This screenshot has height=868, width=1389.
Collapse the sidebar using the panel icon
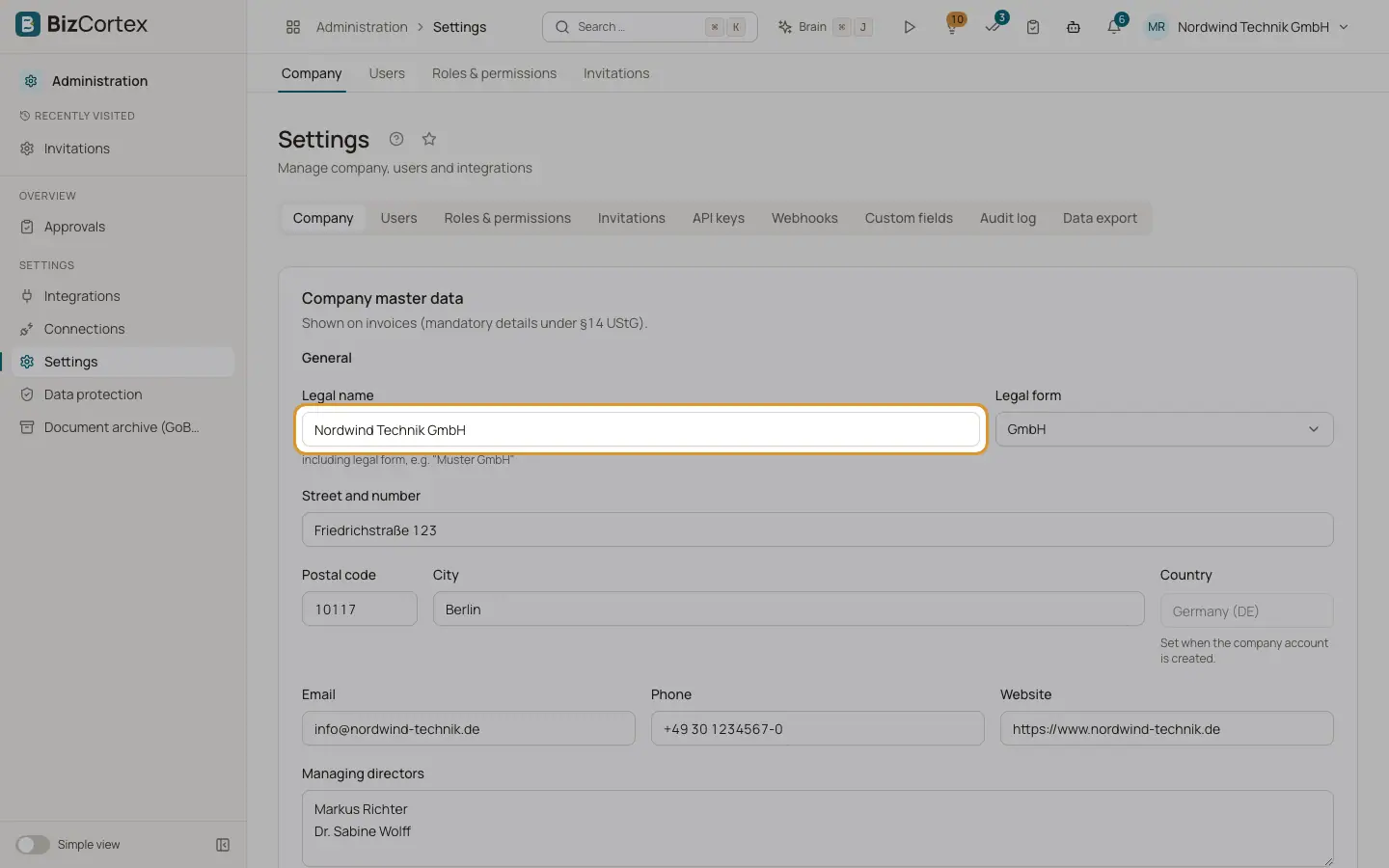coord(223,845)
